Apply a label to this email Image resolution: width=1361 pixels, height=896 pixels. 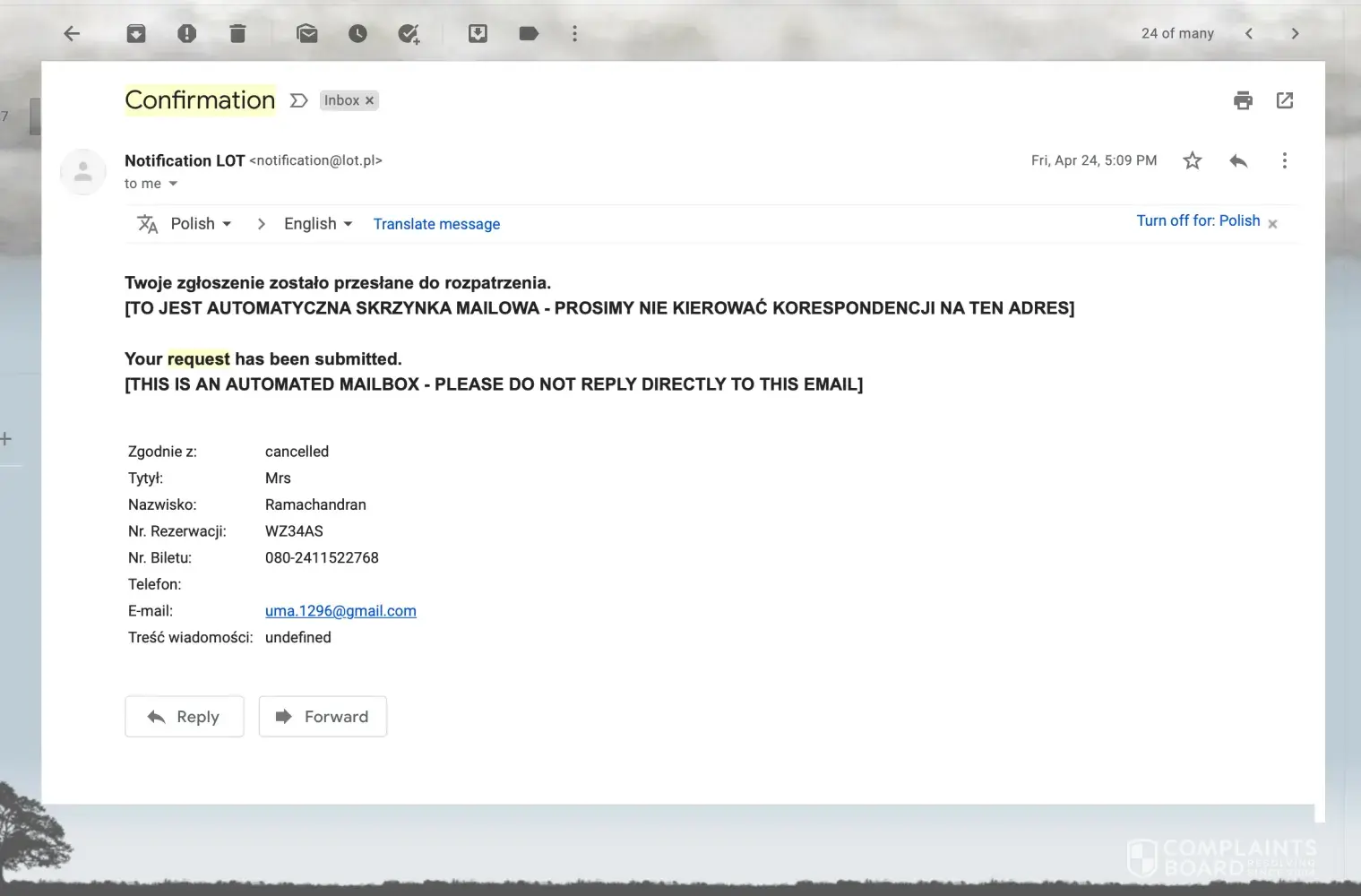(x=529, y=34)
